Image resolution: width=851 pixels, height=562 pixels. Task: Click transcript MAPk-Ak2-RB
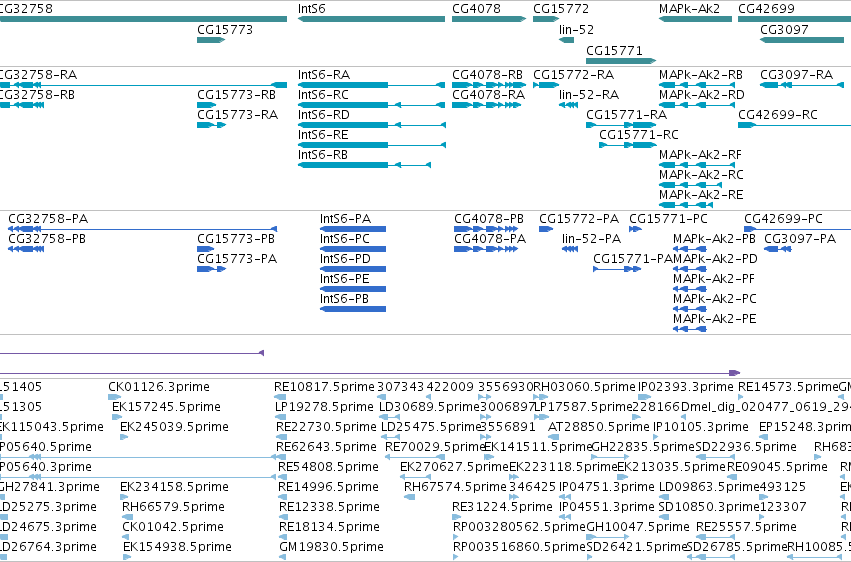(x=697, y=85)
